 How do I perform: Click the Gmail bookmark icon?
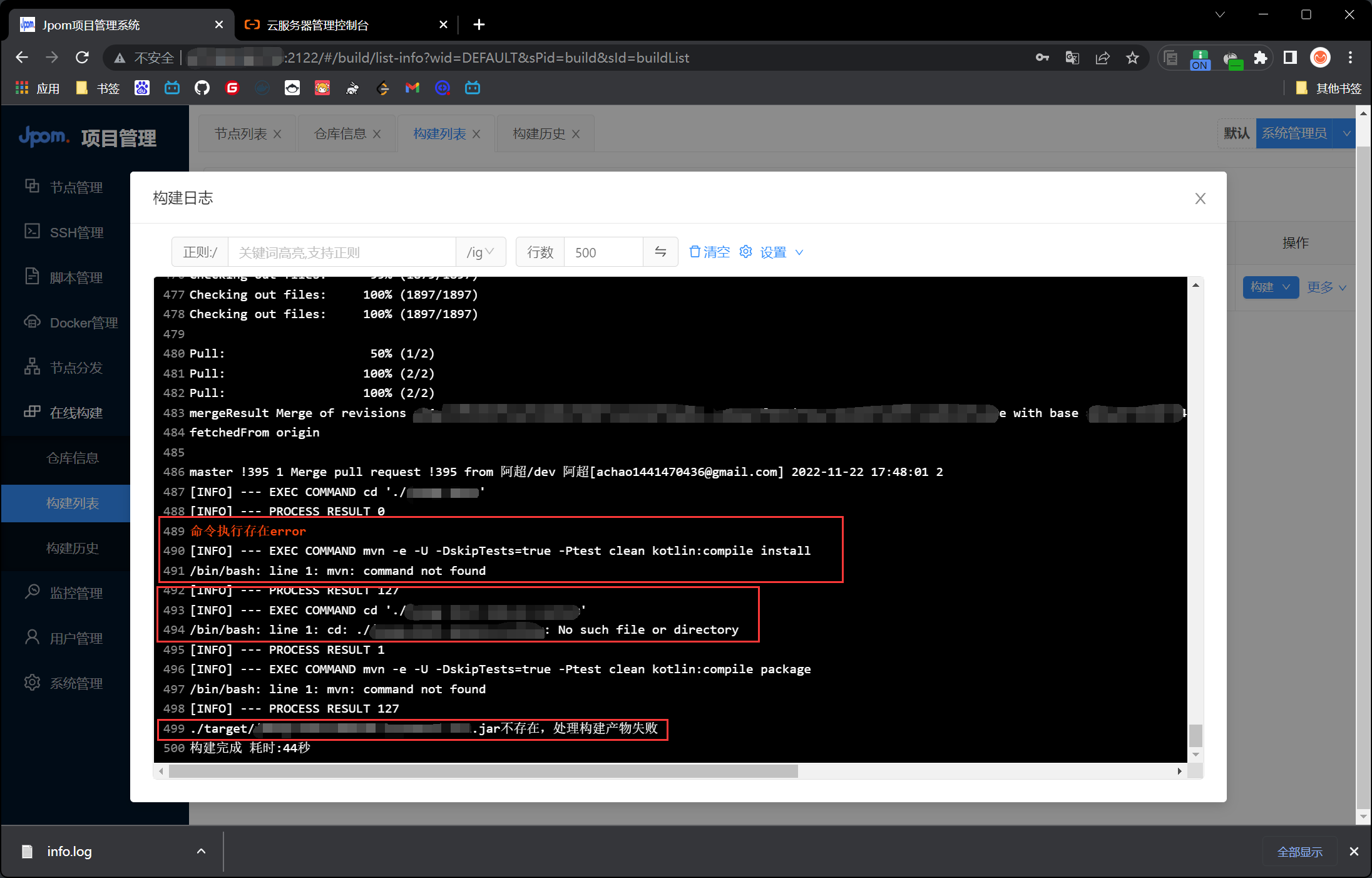[412, 88]
